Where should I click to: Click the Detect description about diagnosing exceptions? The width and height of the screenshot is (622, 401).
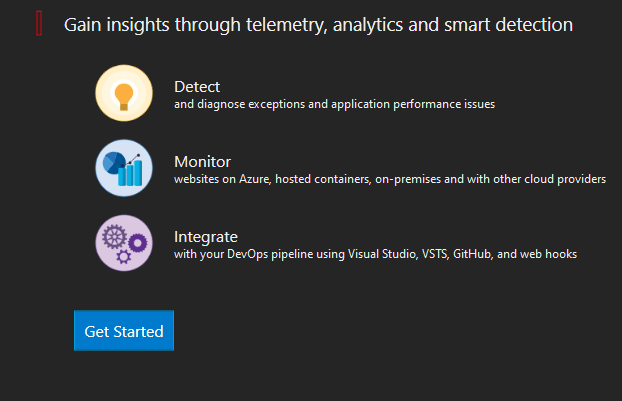coord(334,104)
